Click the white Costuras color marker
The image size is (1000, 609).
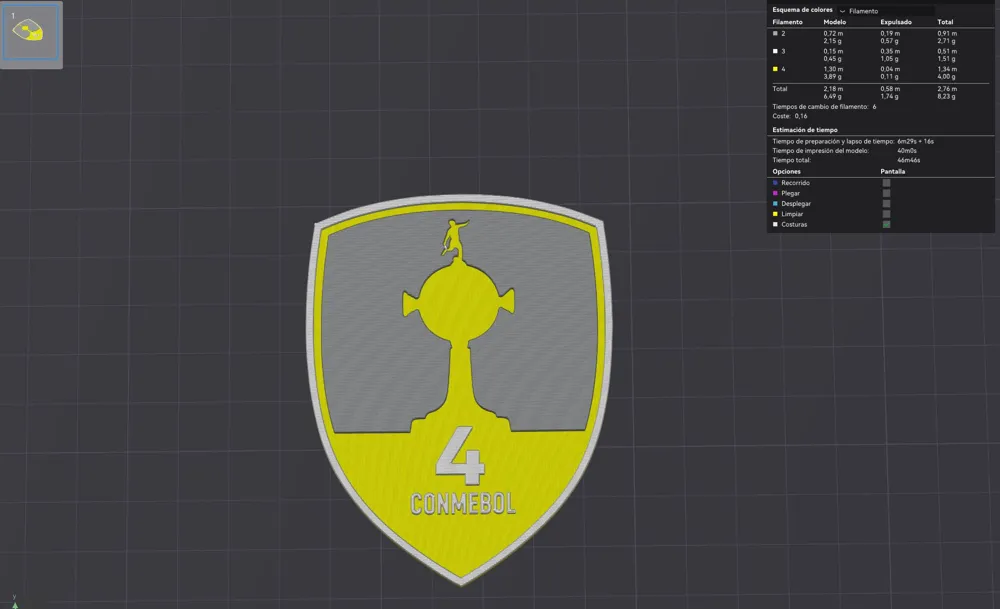776,224
